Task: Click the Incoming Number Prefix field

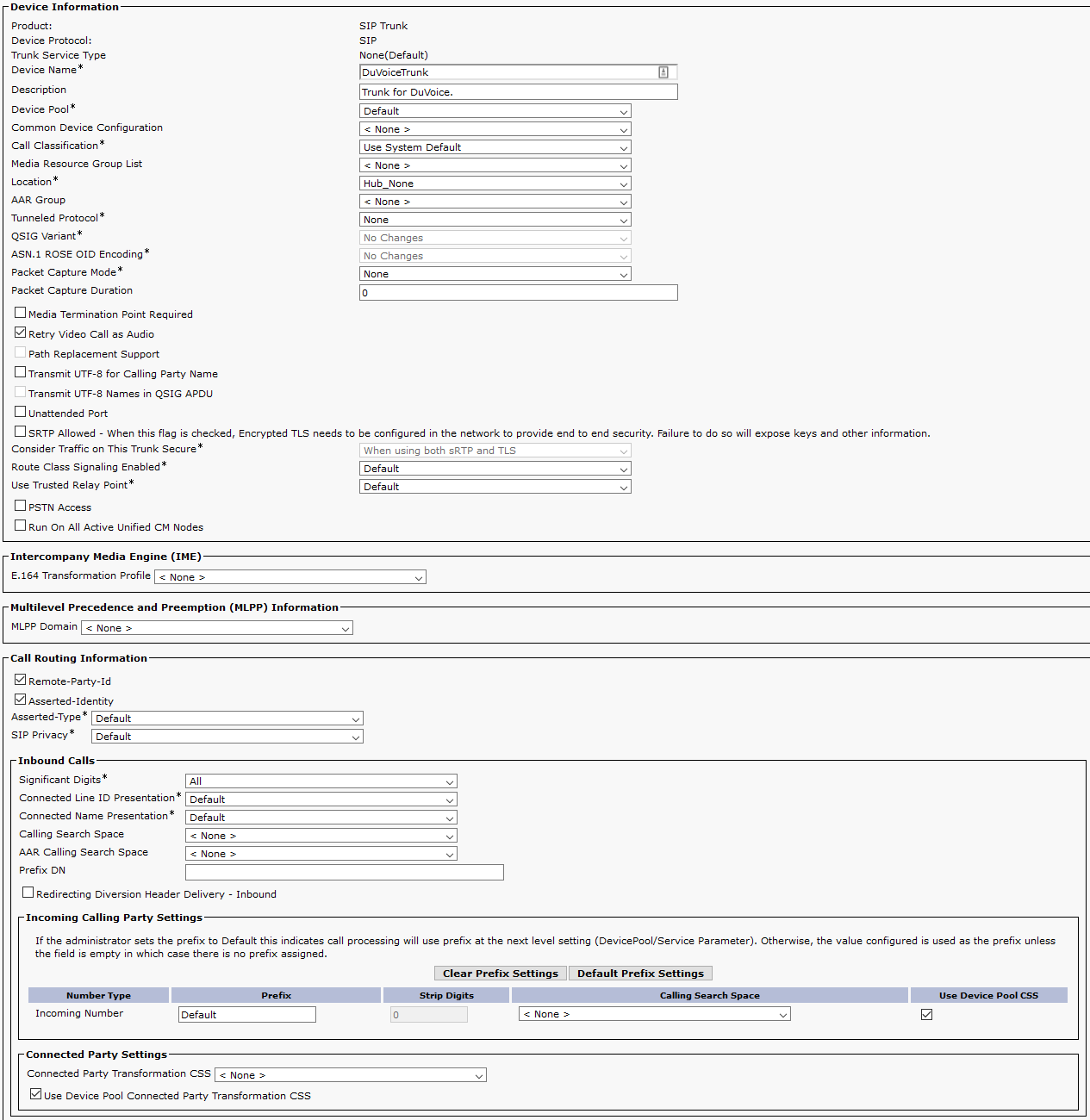Action: [247, 1015]
